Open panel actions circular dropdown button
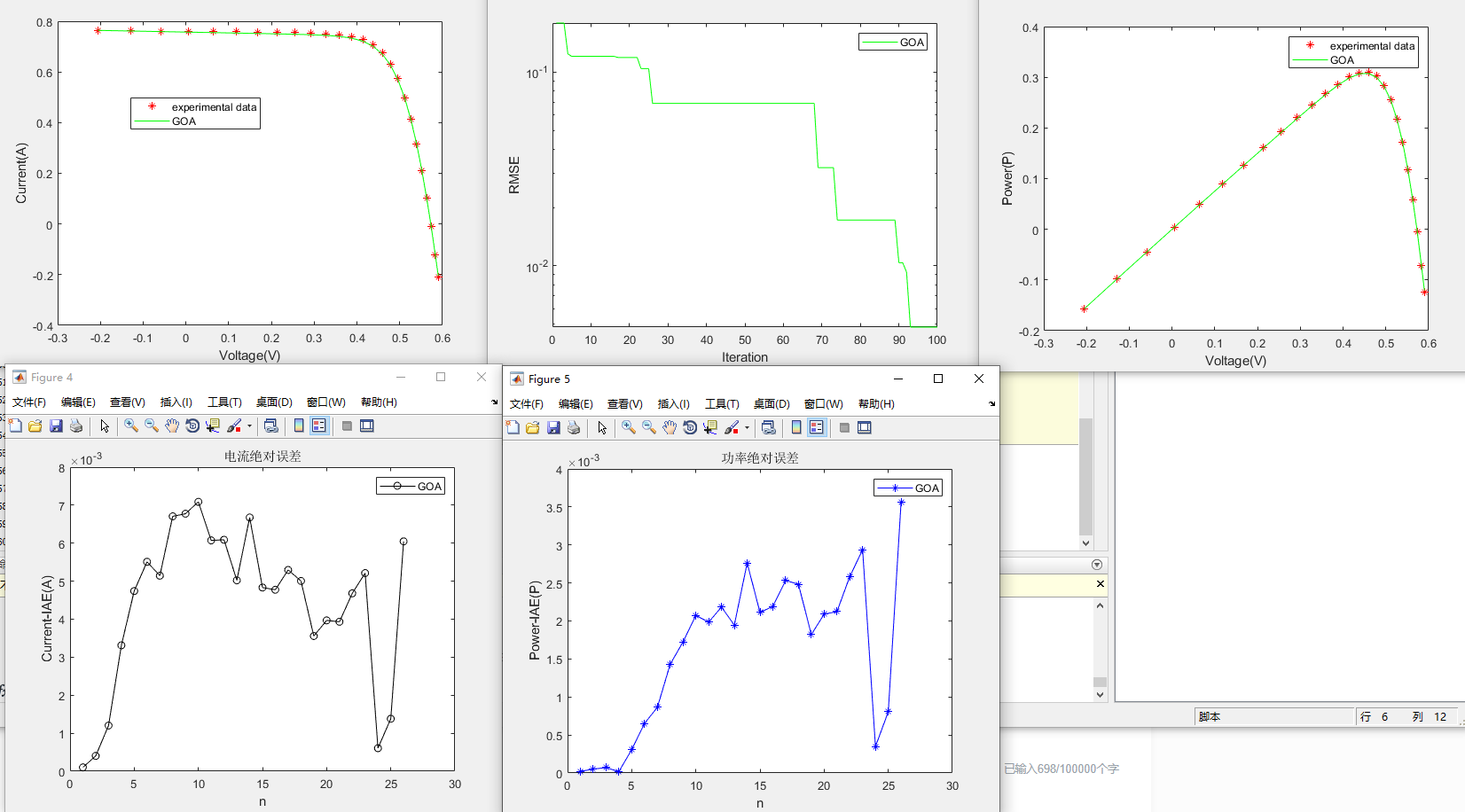 [x=1097, y=565]
